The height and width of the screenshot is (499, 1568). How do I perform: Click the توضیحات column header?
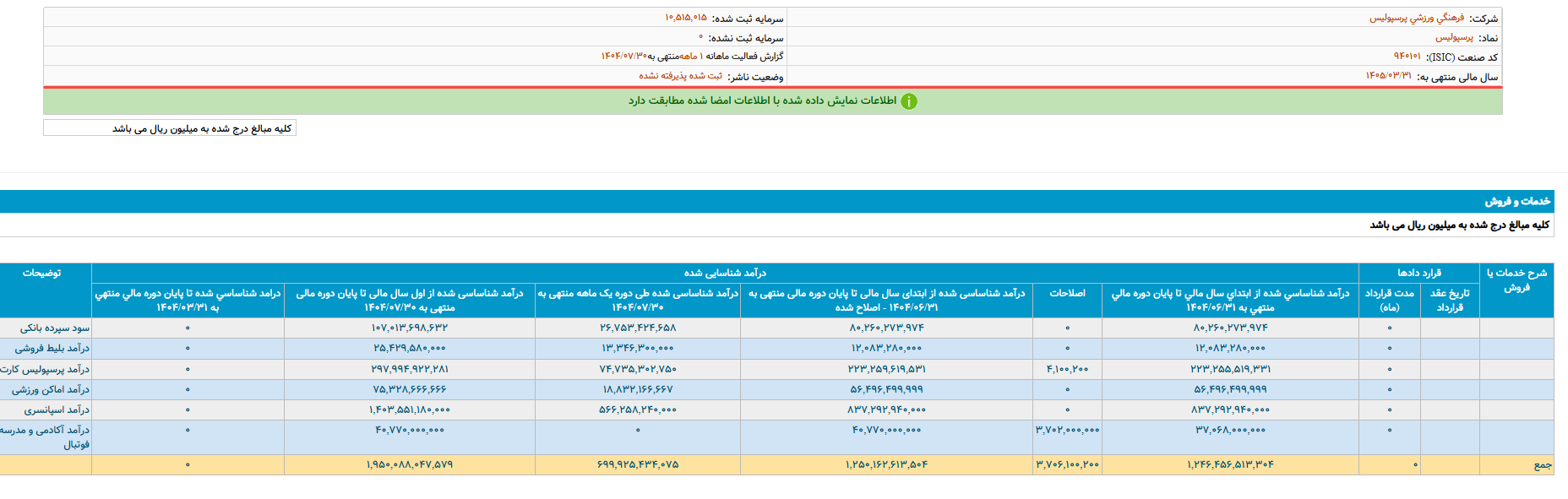42,273
